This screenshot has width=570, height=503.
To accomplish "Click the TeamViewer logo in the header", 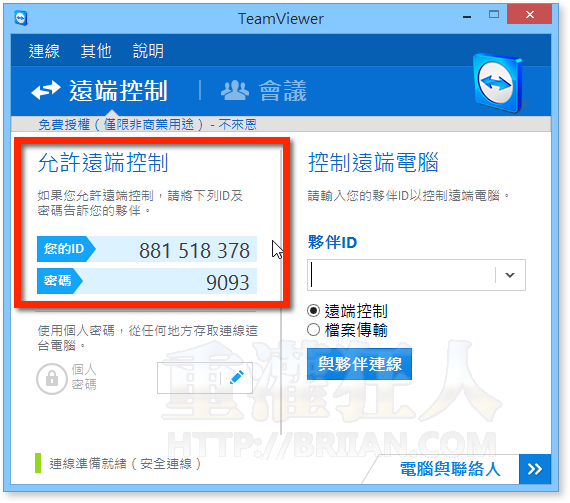I will point(499,83).
